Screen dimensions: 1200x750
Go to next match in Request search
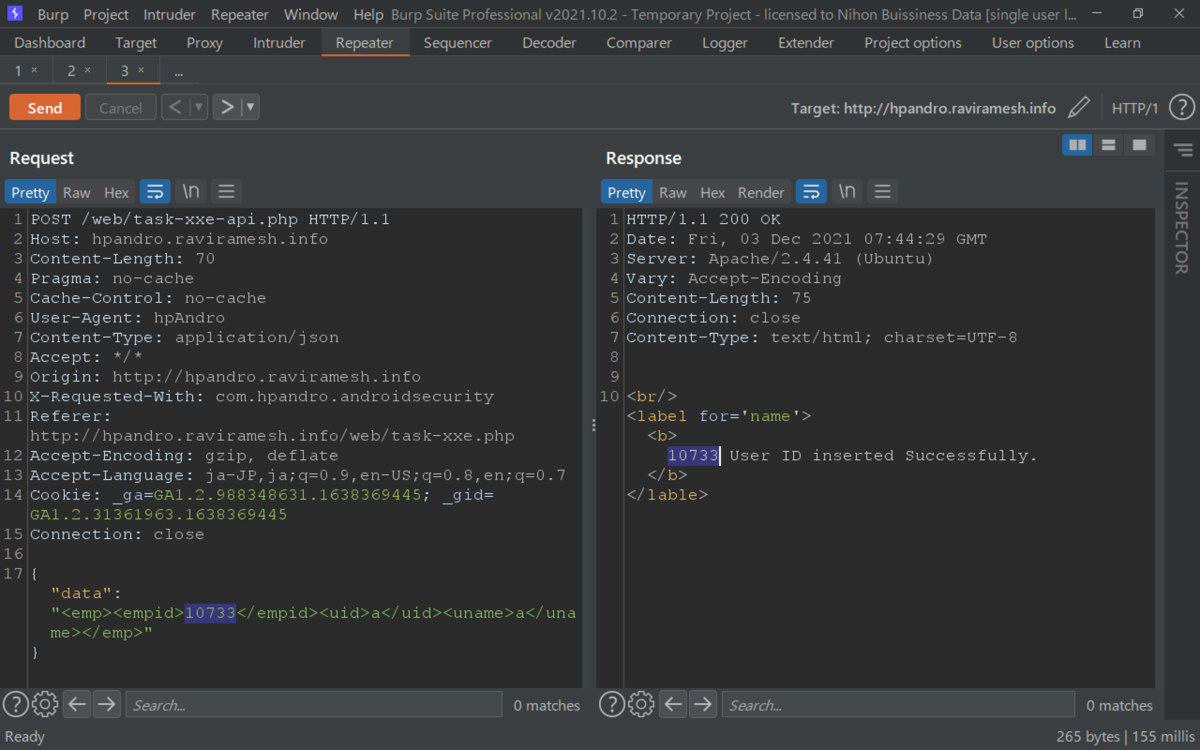pyautogui.click(x=106, y=704)
